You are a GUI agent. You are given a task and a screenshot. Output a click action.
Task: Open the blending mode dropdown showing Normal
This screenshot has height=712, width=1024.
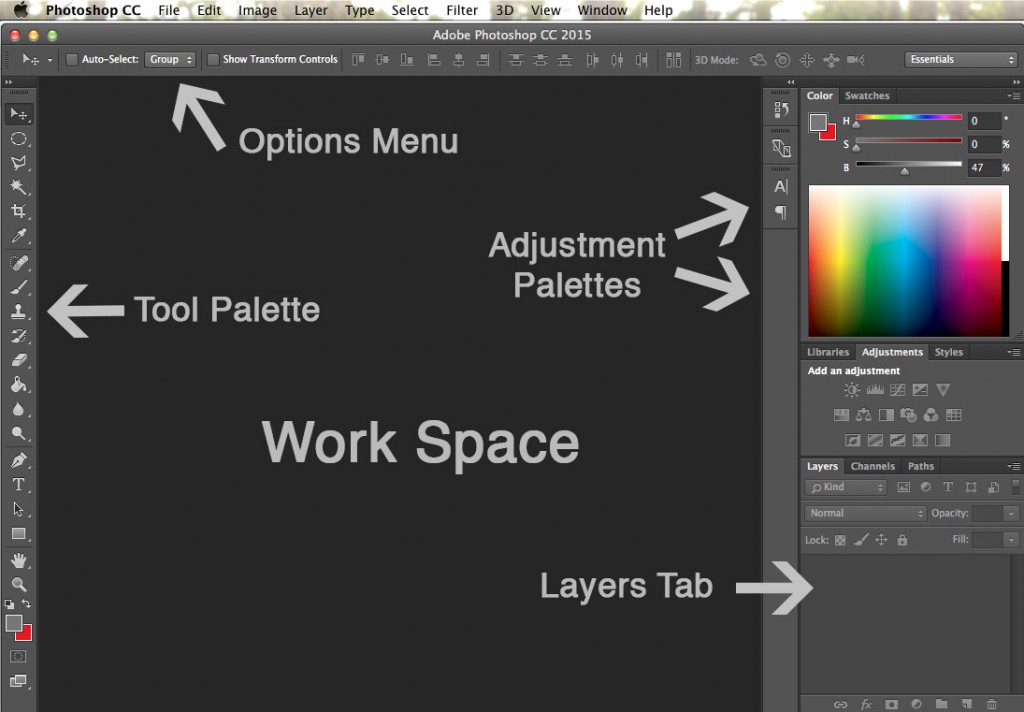tap(864, 512)
